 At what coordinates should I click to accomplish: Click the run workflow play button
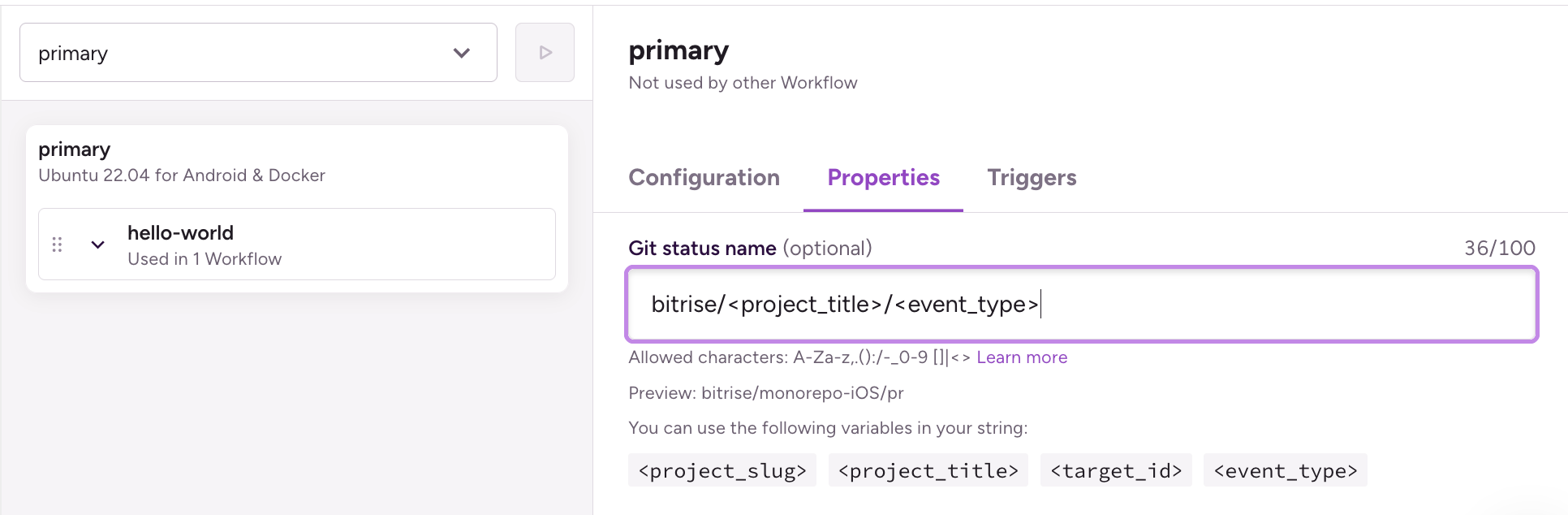pyautogui.click(x=545, y=53)
